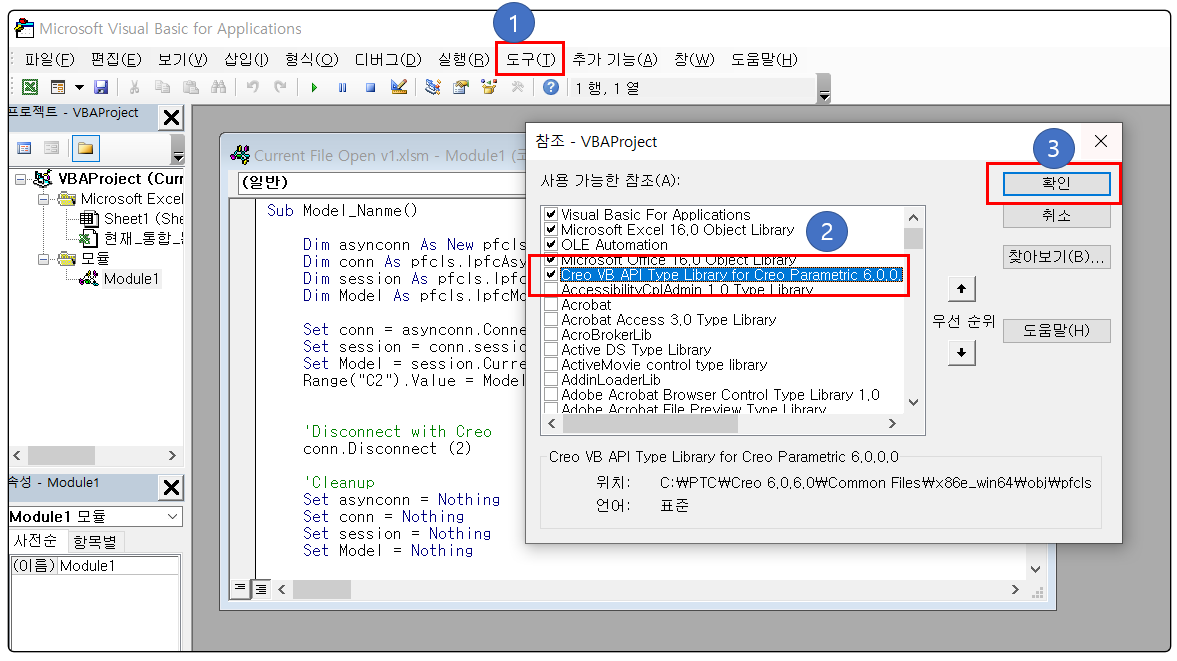Move reference priority up arrow button
This screenshot has height=661, width=1177.
pos(962,289)
